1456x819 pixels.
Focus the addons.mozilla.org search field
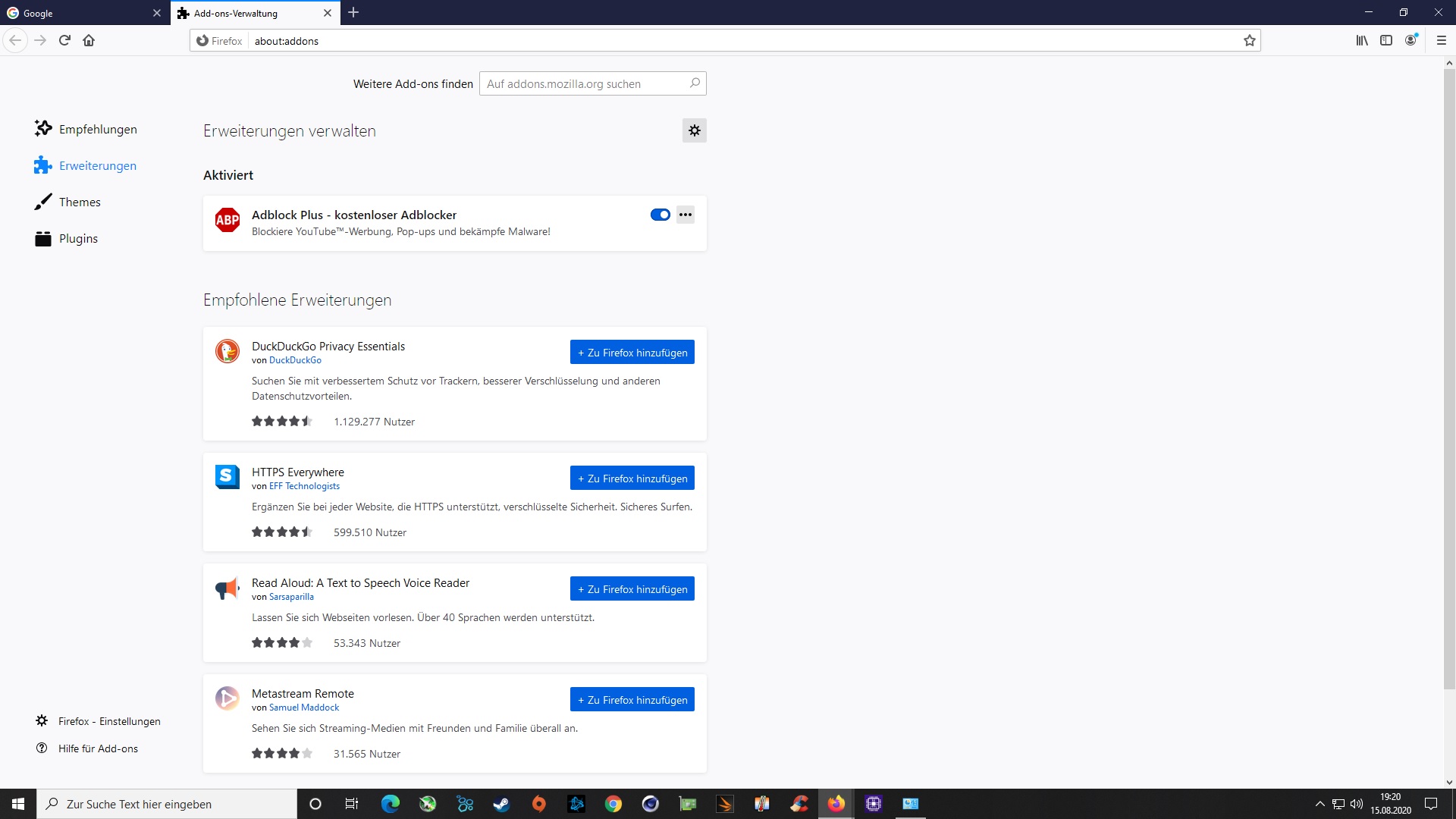click(x=584, y=83)
